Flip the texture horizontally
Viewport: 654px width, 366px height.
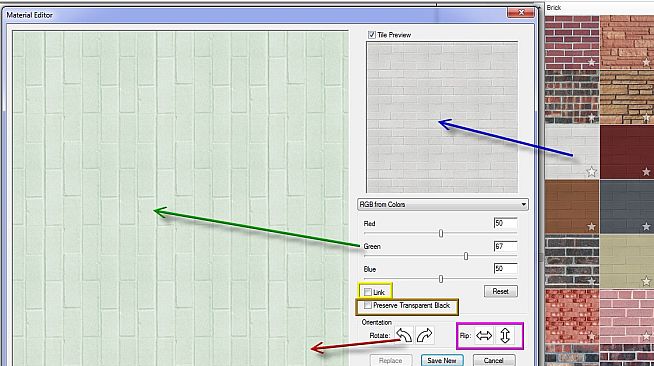point(484,336)
